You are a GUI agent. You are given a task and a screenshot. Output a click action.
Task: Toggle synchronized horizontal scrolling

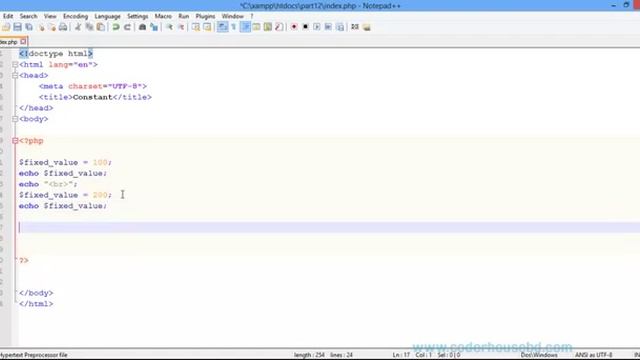207,27
